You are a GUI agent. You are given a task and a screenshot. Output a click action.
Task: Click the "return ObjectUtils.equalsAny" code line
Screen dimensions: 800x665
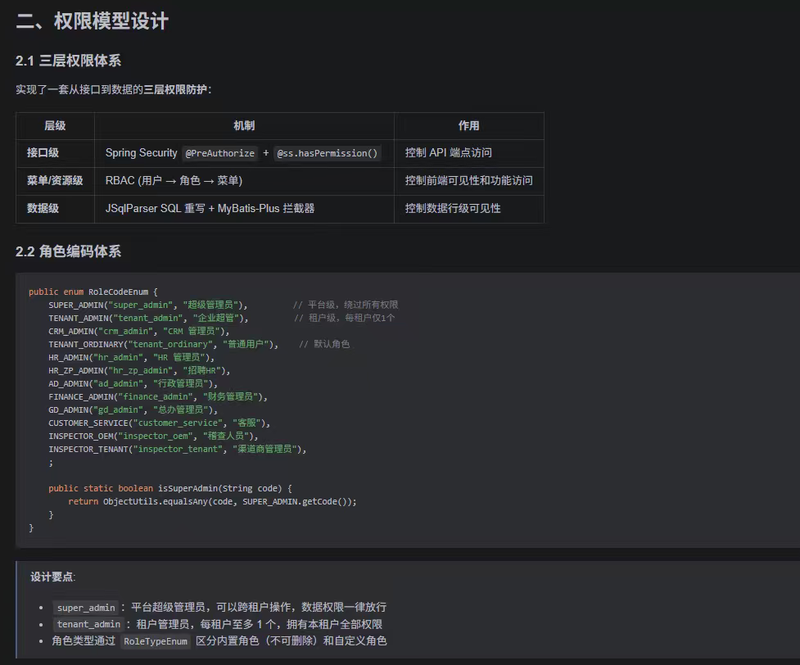tap(212, 502)
